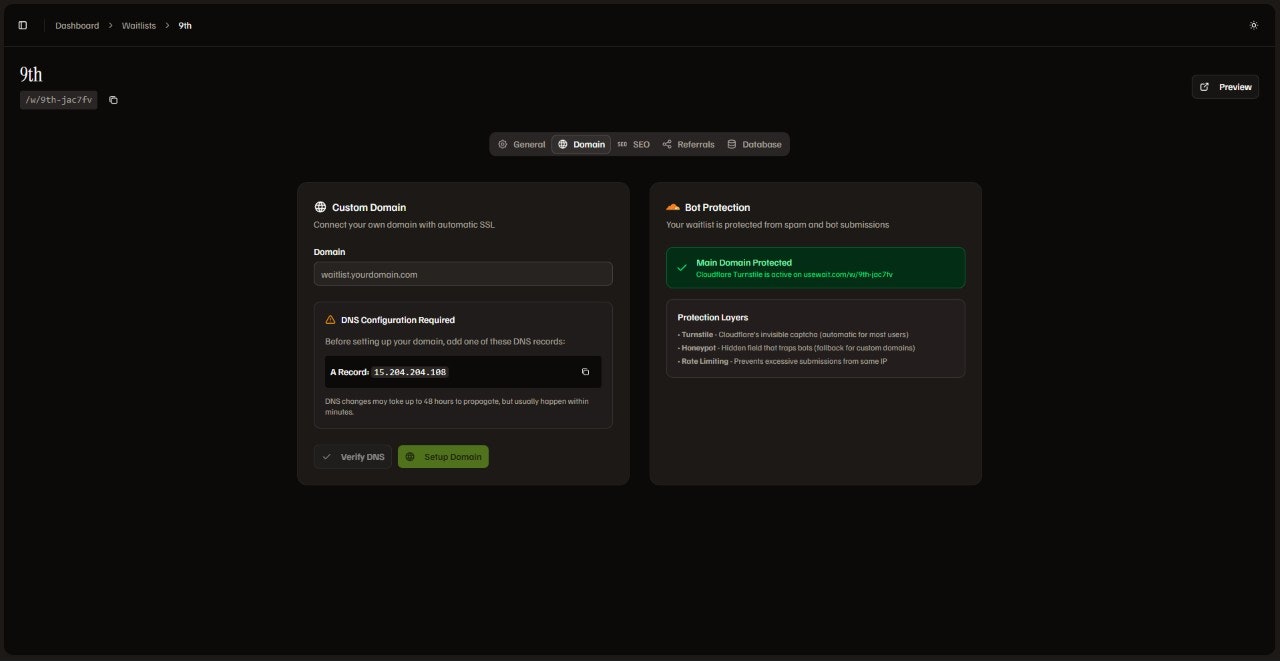Screen dimensions: 1280x661
Task: Click the globe icon on the Custom Domain card
Action: (320, 207)
